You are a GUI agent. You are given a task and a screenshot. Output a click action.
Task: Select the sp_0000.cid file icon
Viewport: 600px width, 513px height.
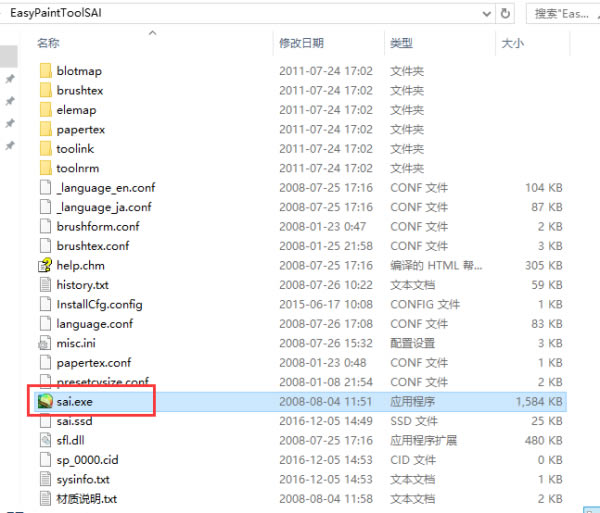pyautogui.click(x=45, y=460)
